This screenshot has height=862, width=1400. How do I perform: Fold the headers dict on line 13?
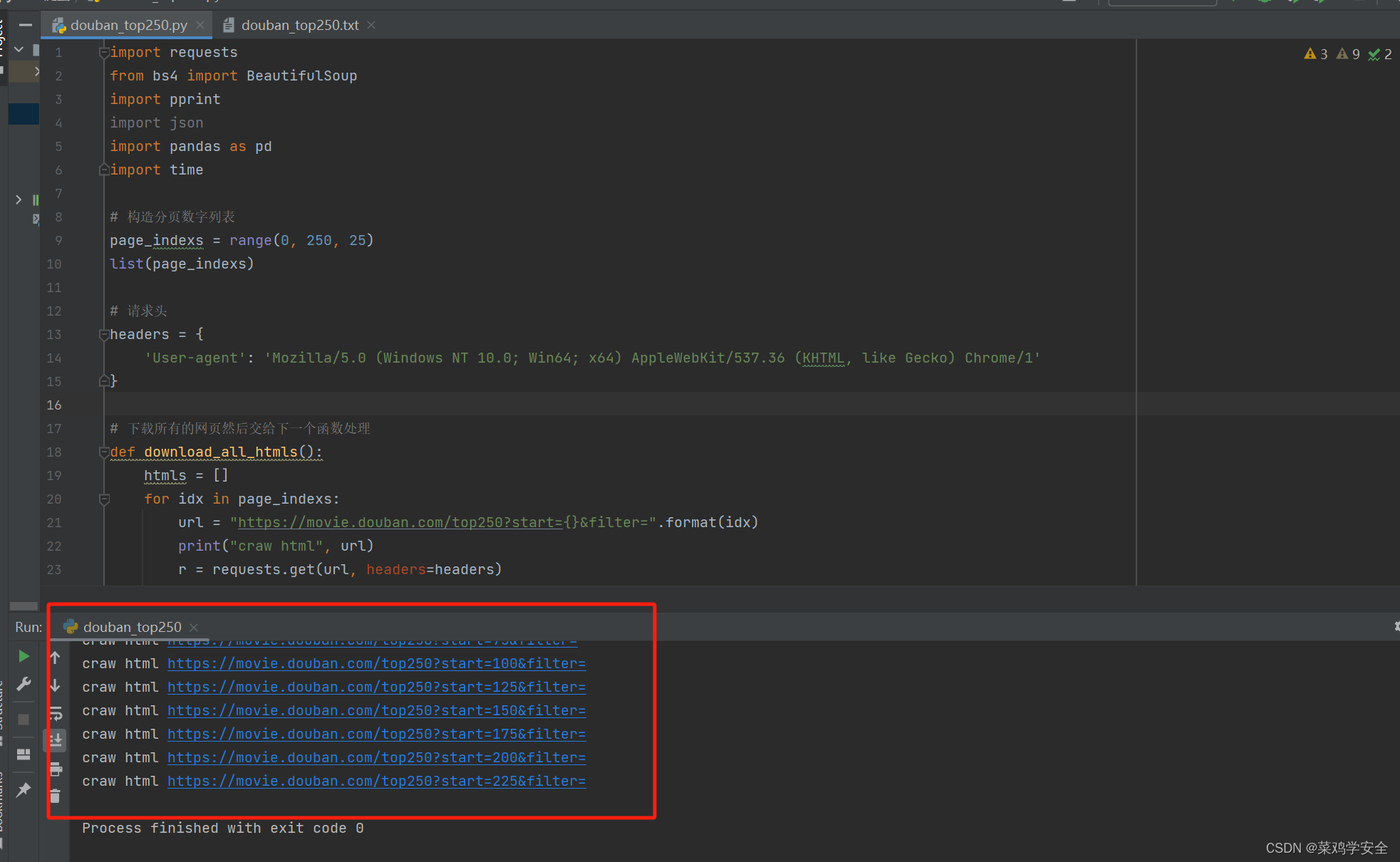tap(104, 335)
